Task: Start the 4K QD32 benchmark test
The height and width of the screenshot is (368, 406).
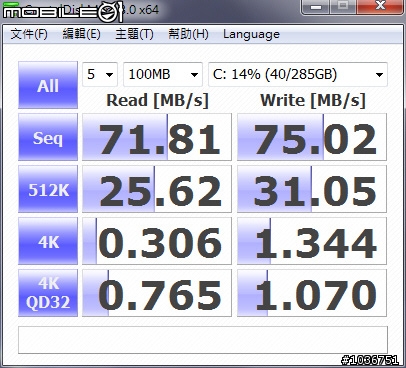Action: 48,293
